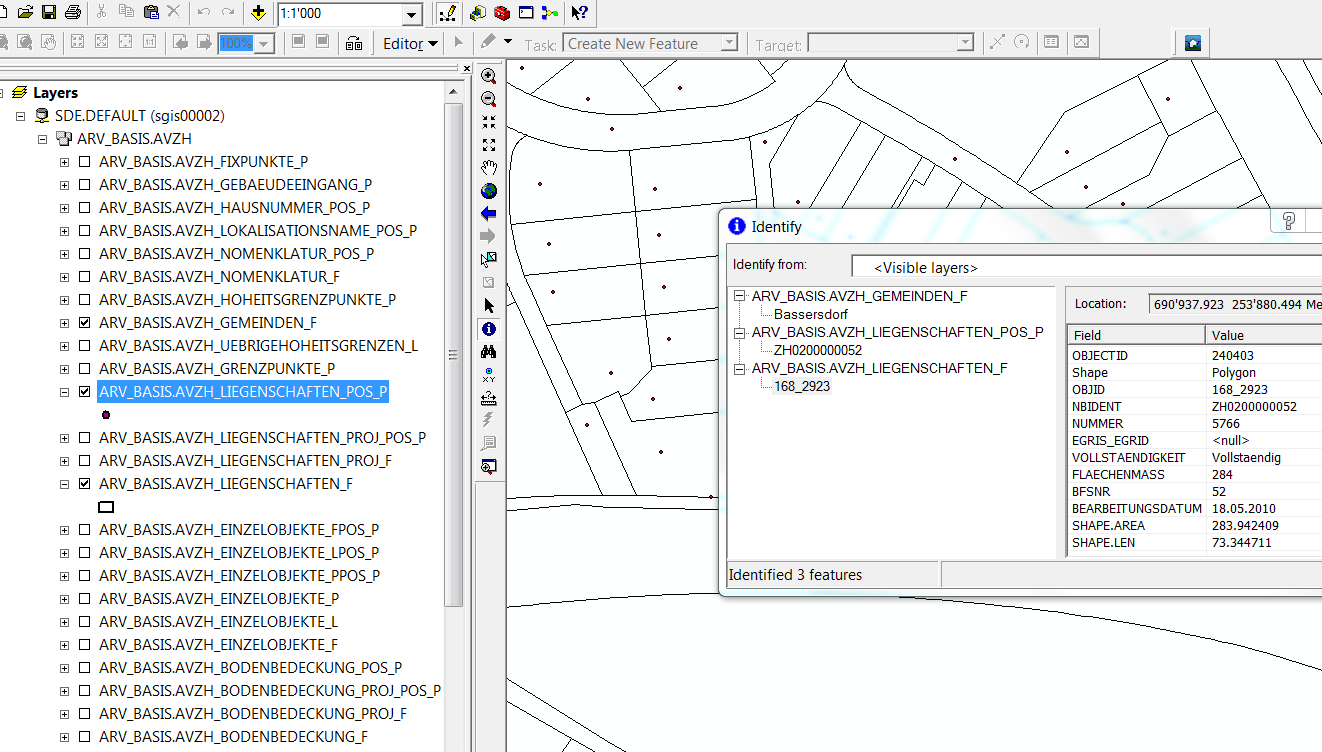Select the Zoom In tool
The height and width of the screenshot is (752, 1322).
click(489, 76)
